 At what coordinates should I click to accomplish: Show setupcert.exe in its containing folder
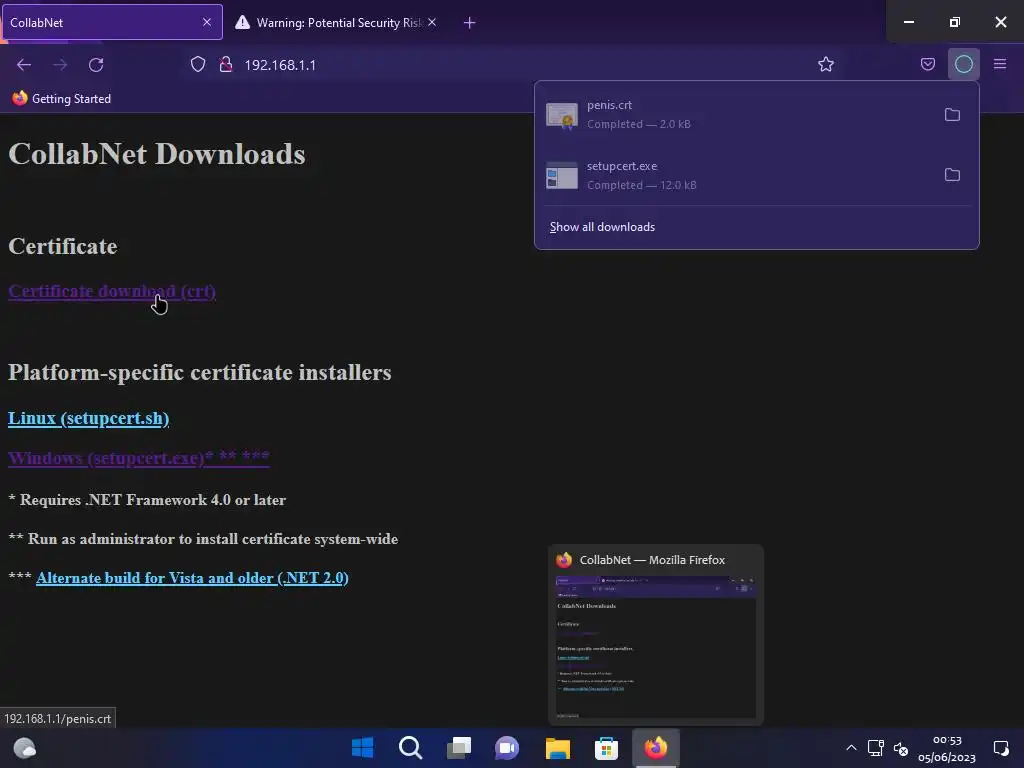952,175
